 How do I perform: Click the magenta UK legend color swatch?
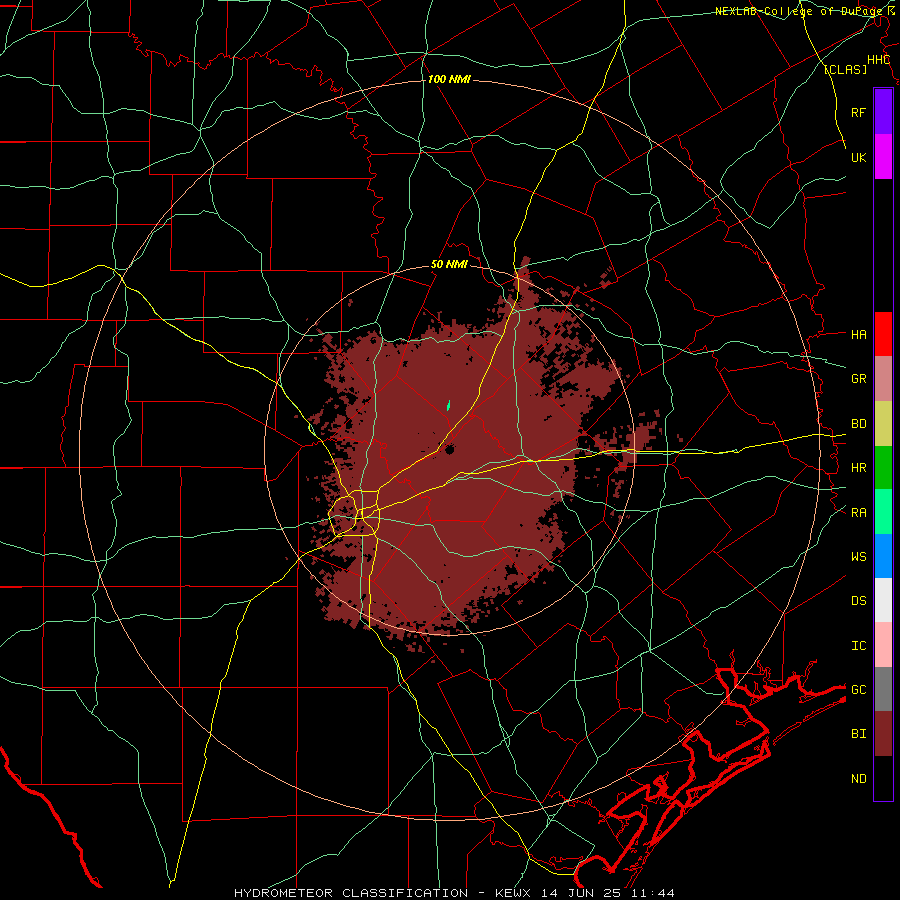point(883,157)
